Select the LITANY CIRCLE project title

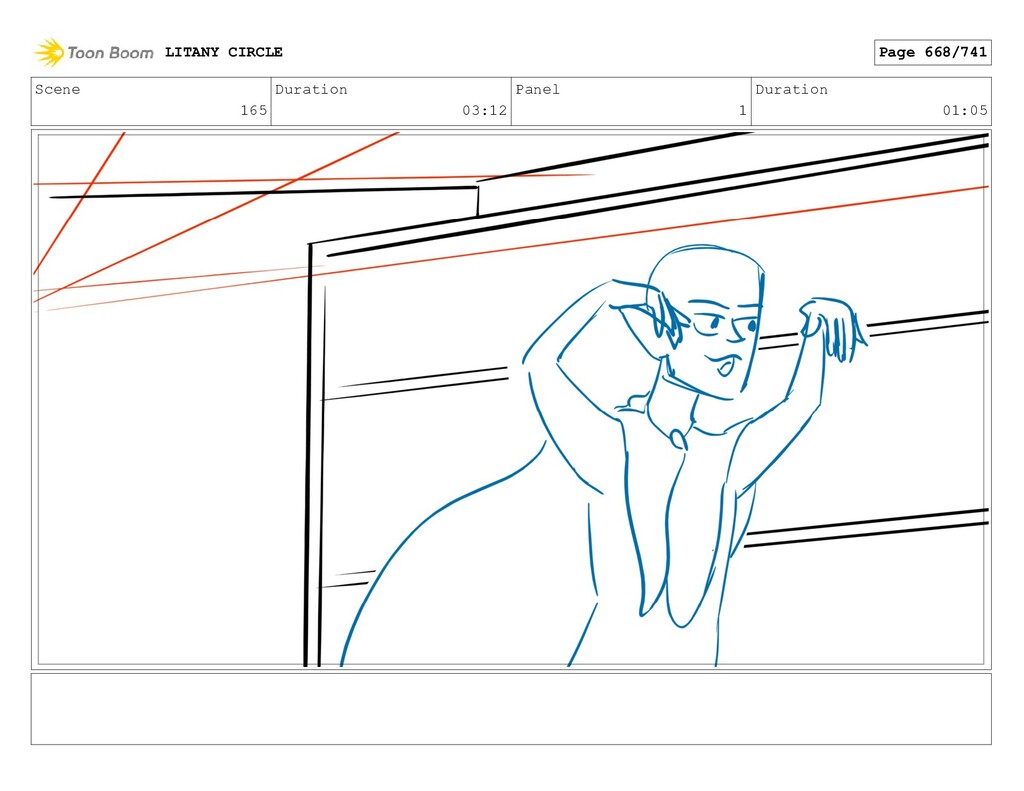[x=223, y=52]
